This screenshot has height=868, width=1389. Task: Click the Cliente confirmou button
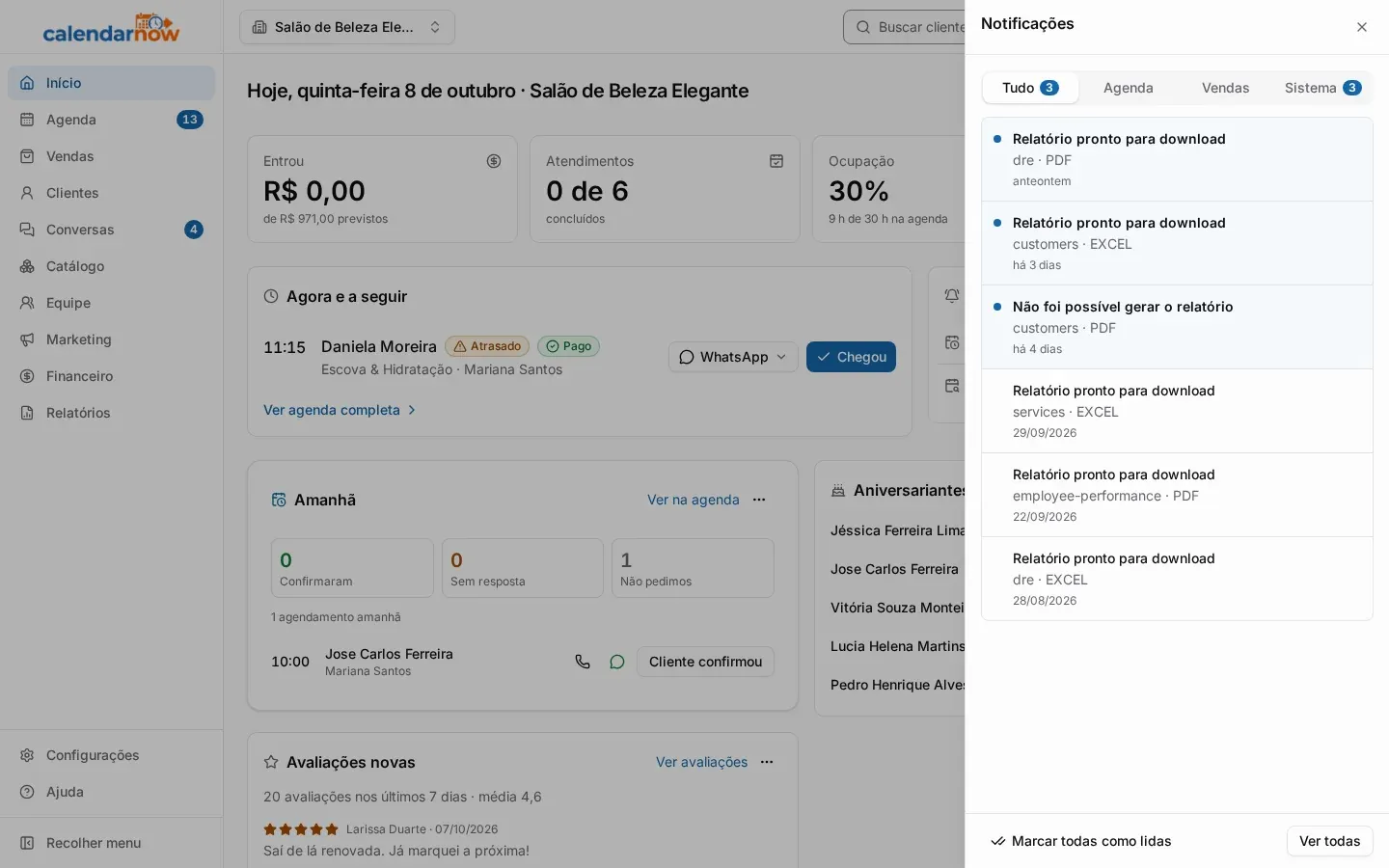point(705,662)
